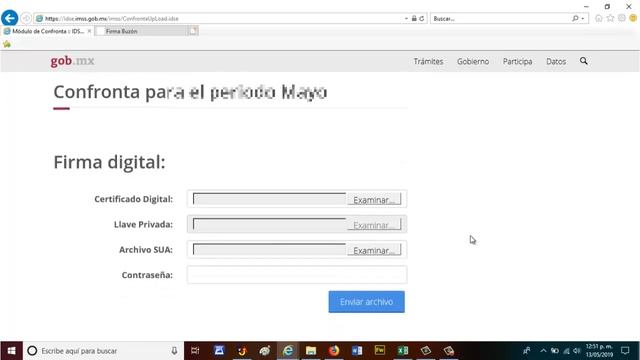
Task: Open the Windows Start menu
Action: point(11,351)
